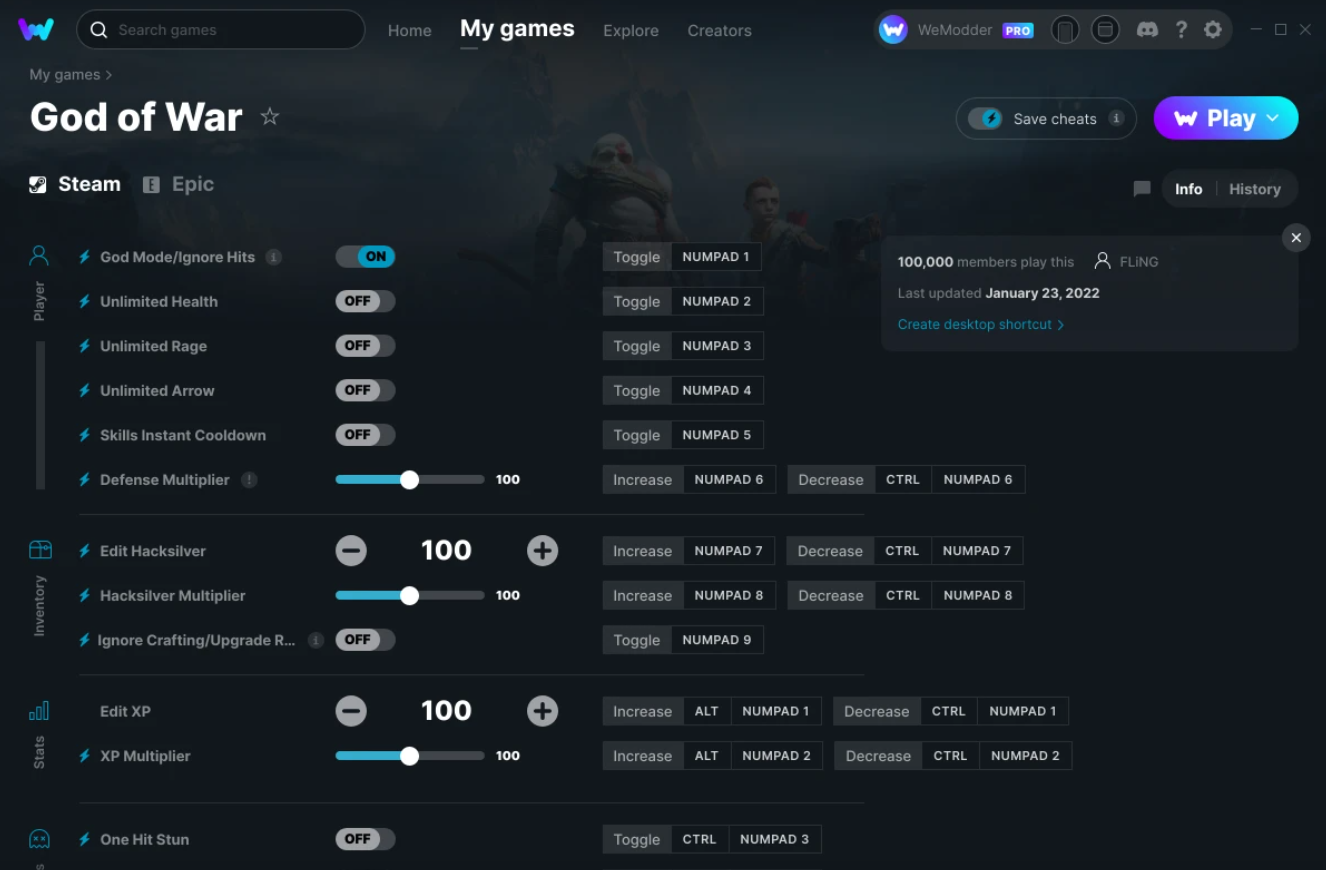
Task: Click Increase ALT NUMPAD 2 for XP Multiplier
Action: click(753, 756)
